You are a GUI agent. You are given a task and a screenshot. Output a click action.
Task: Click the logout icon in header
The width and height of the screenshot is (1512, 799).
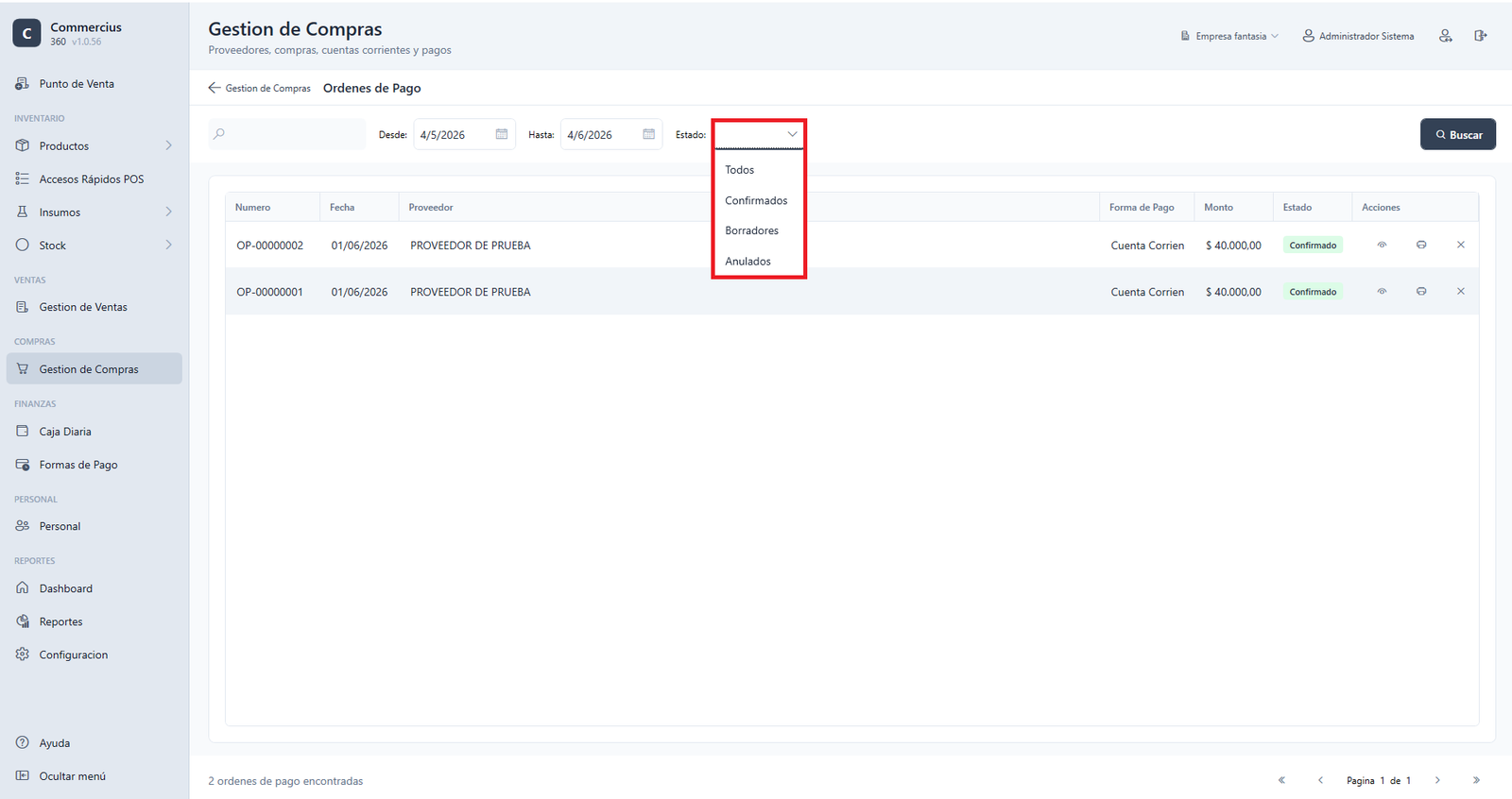pyautogui.click(x=1481, y=36)
